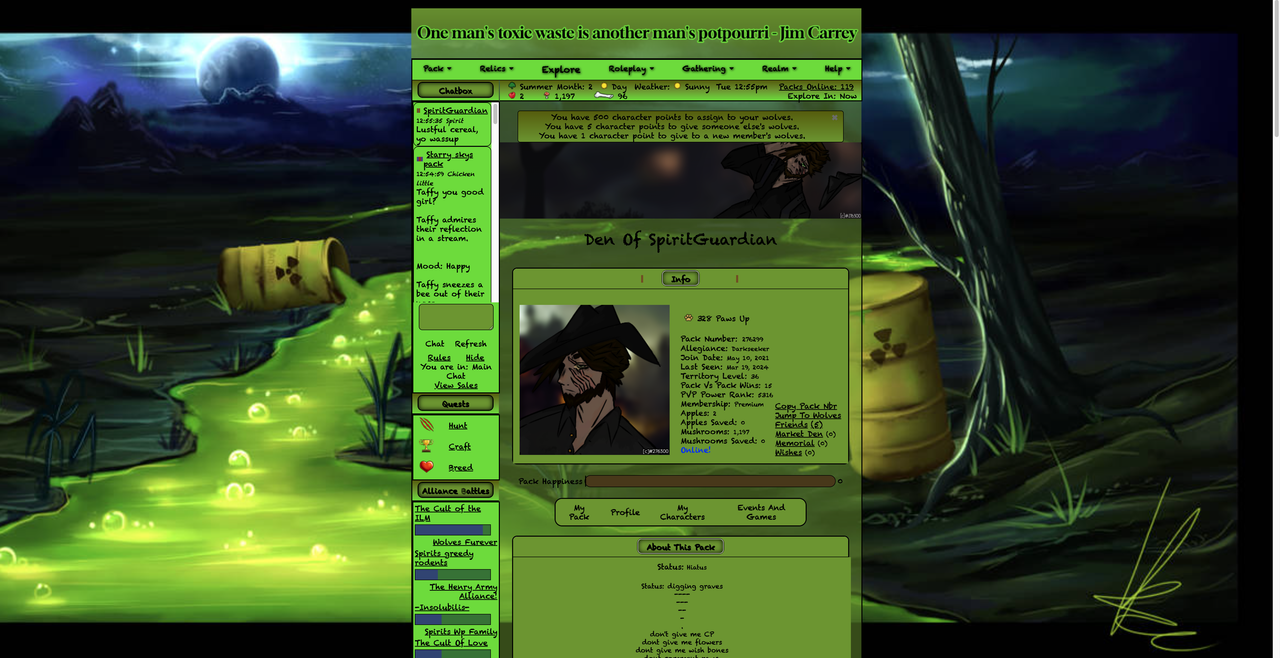Click the Day sun icon

pyautogui.click(x=605, y=86)
